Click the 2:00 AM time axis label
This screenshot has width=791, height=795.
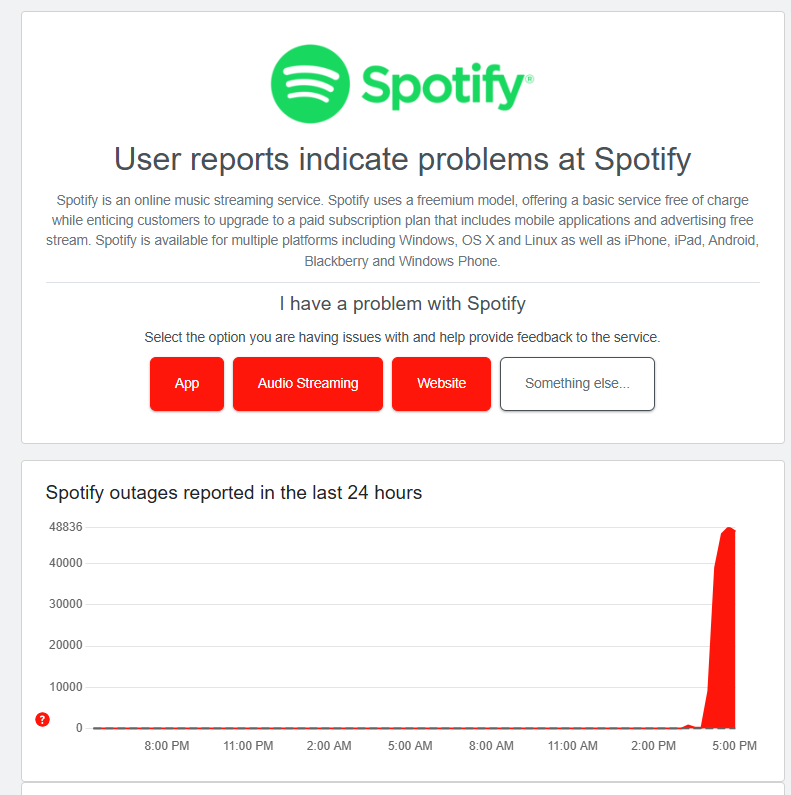[329, 746]
